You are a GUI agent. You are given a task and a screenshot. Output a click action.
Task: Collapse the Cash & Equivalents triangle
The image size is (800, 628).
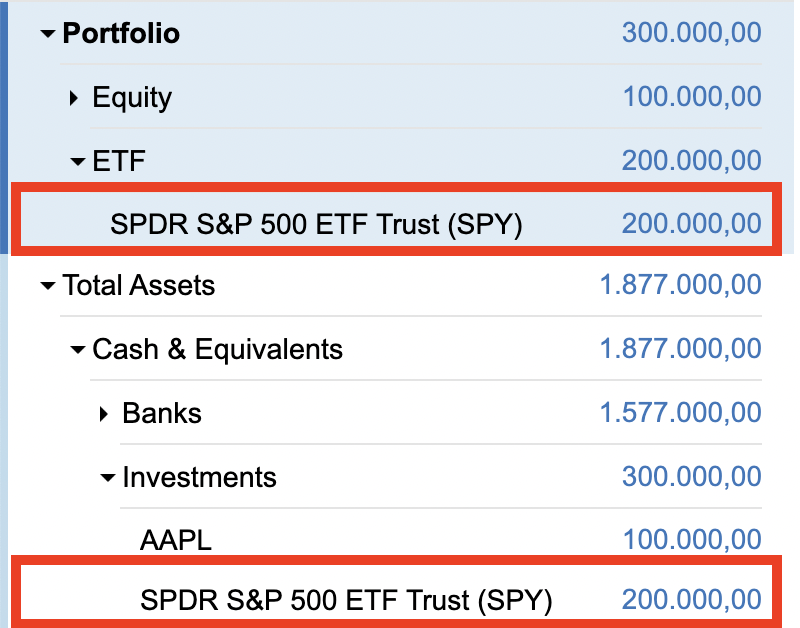click(x=77, y=350)
